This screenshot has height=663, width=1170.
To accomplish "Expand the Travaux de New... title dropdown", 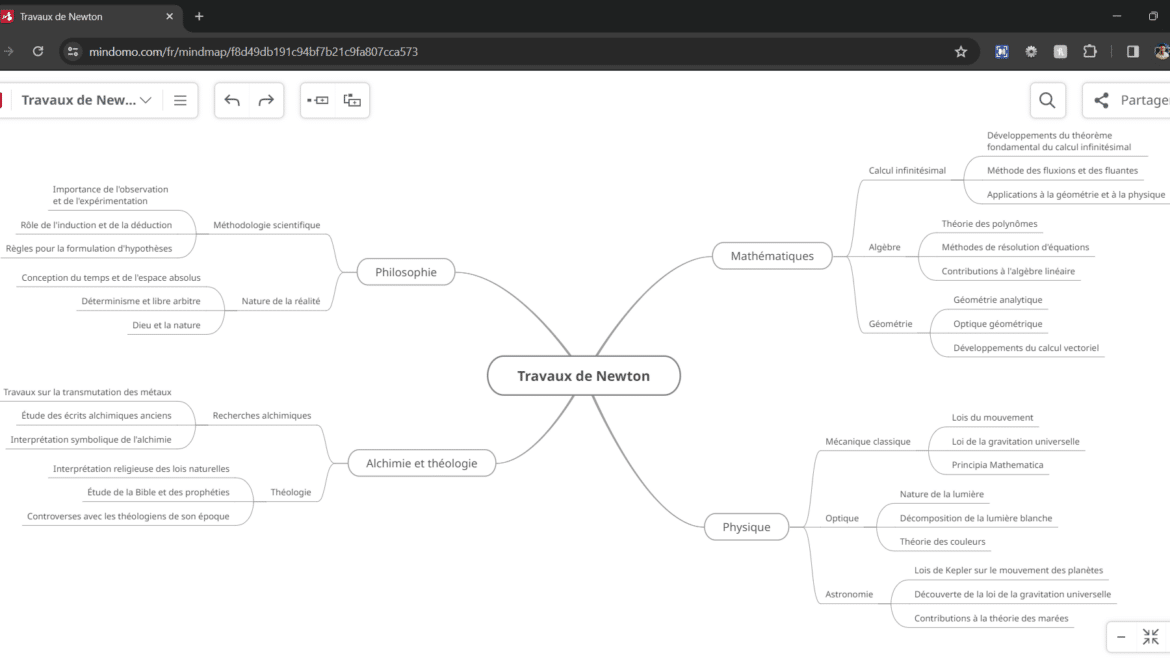I will click(x=146, y=100).
